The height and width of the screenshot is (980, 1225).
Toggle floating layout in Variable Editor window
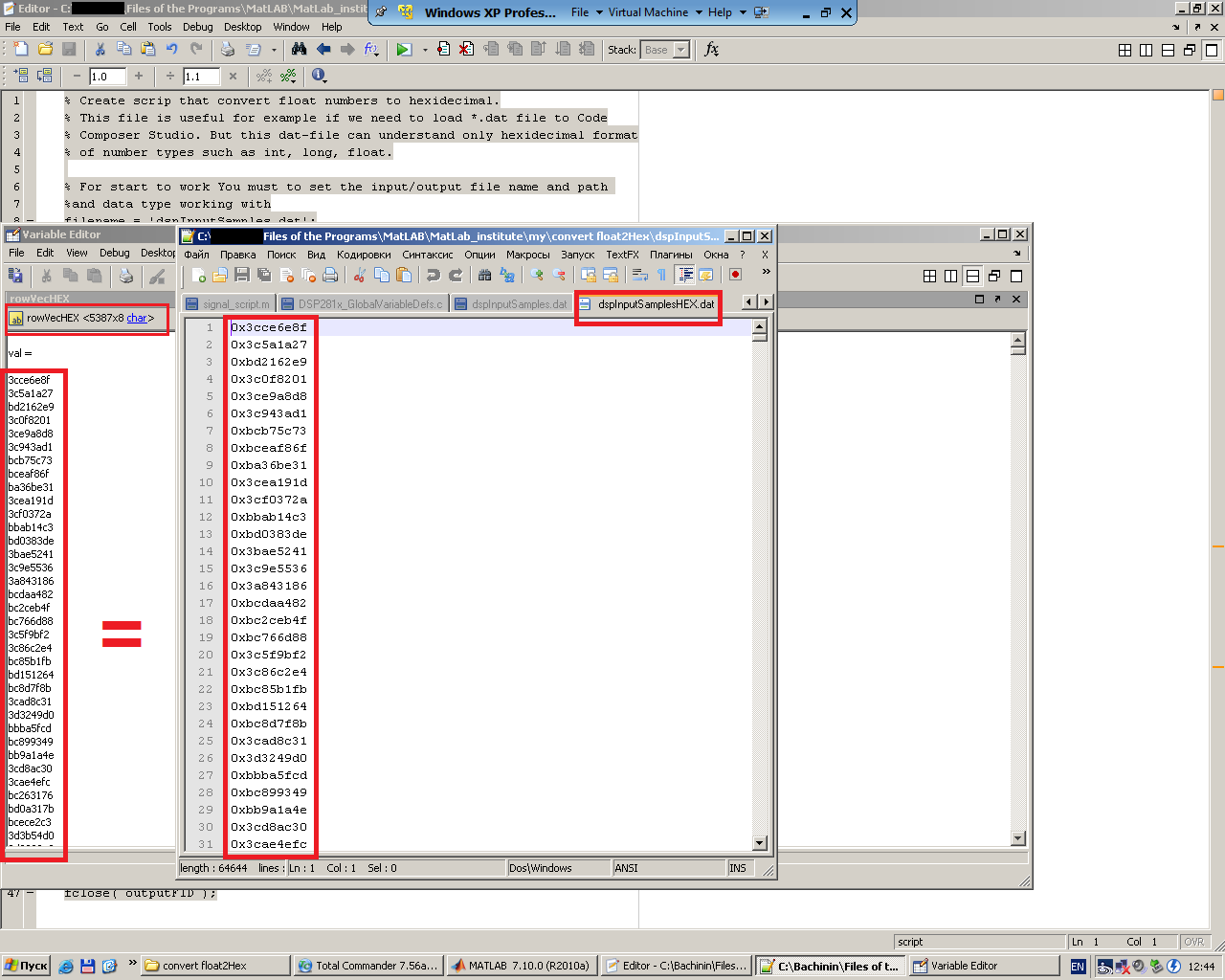tap(994, 276)
